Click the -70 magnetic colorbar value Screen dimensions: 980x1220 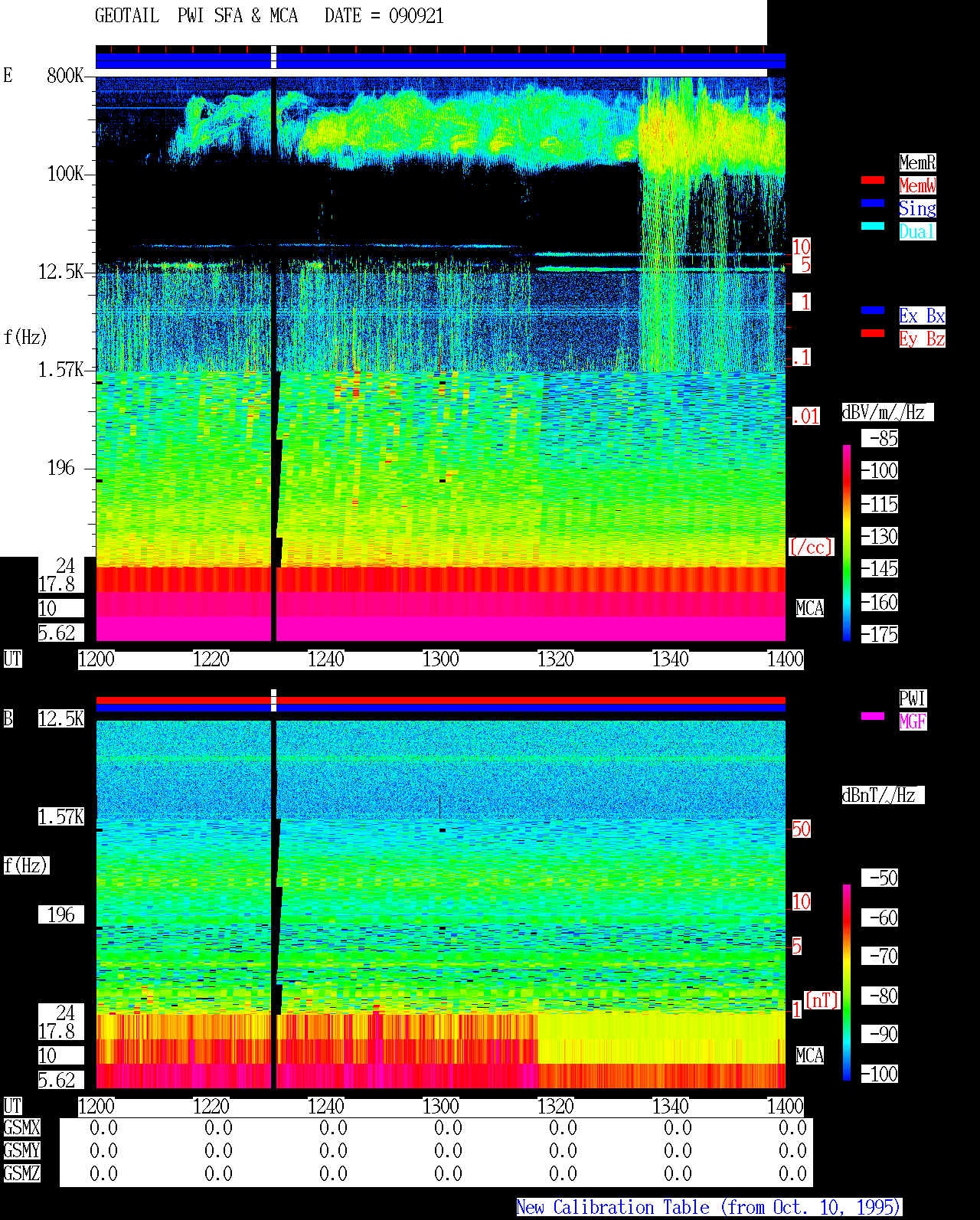tap(880, 956)
